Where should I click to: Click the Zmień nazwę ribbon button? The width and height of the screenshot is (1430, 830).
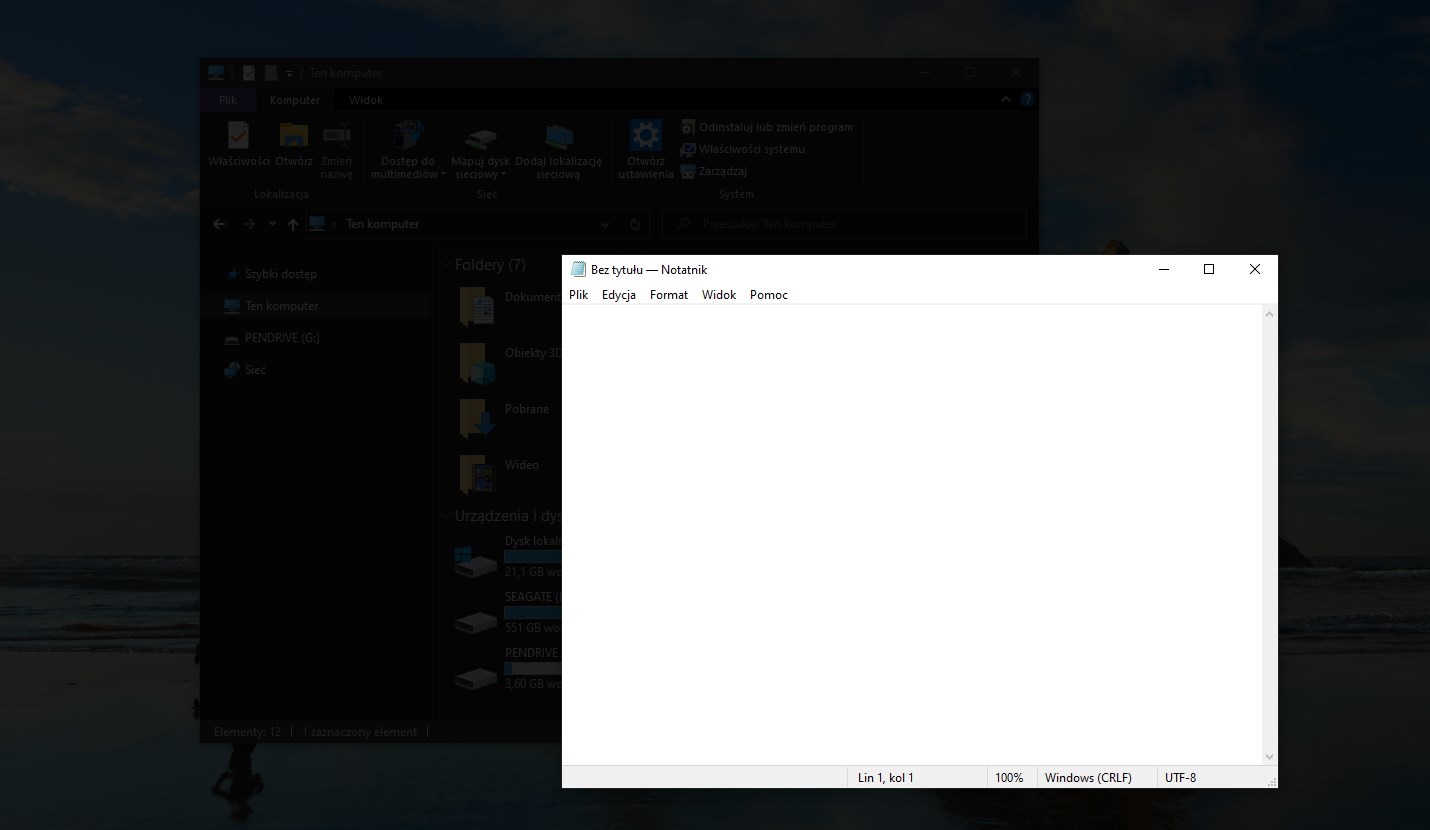[337, 151]
